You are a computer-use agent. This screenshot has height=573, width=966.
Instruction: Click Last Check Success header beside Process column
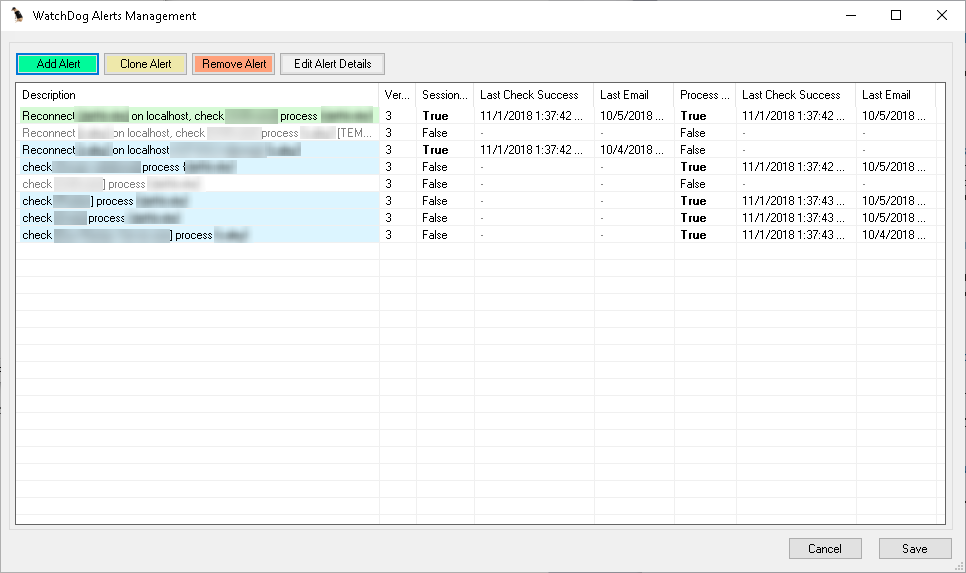[795, 95]
